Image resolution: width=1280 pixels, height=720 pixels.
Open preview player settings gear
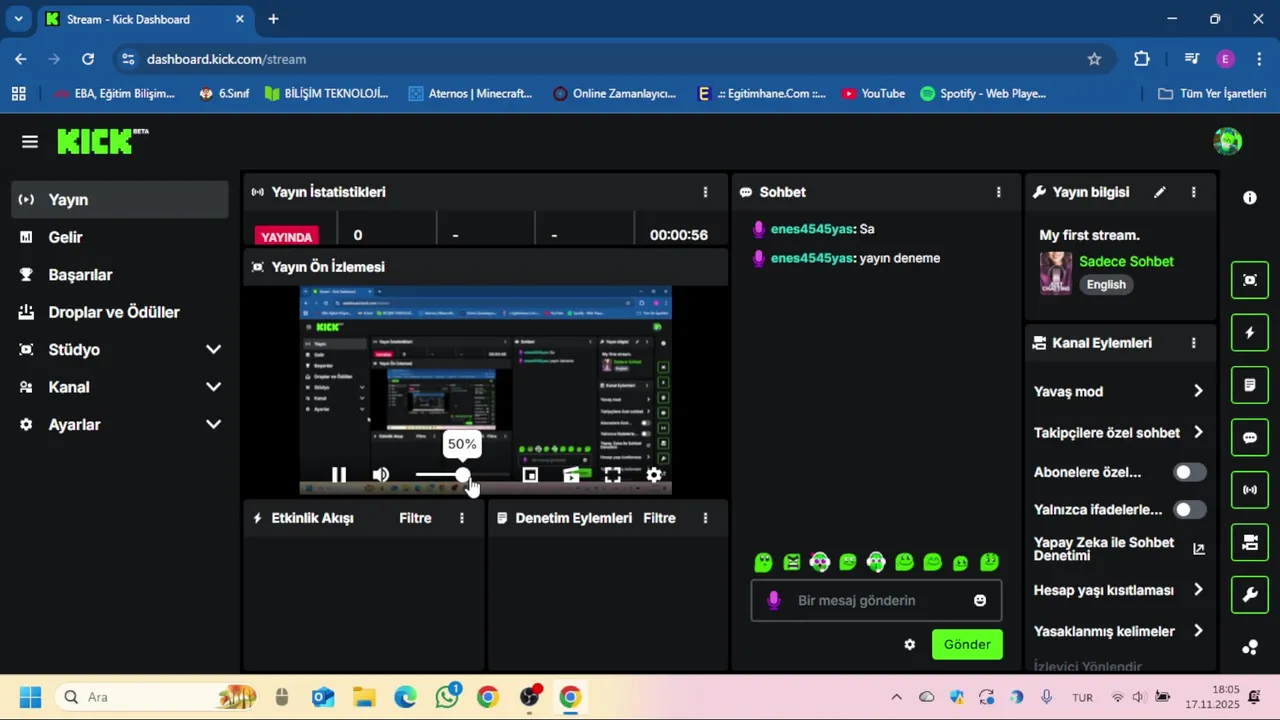tap(654, 475)
